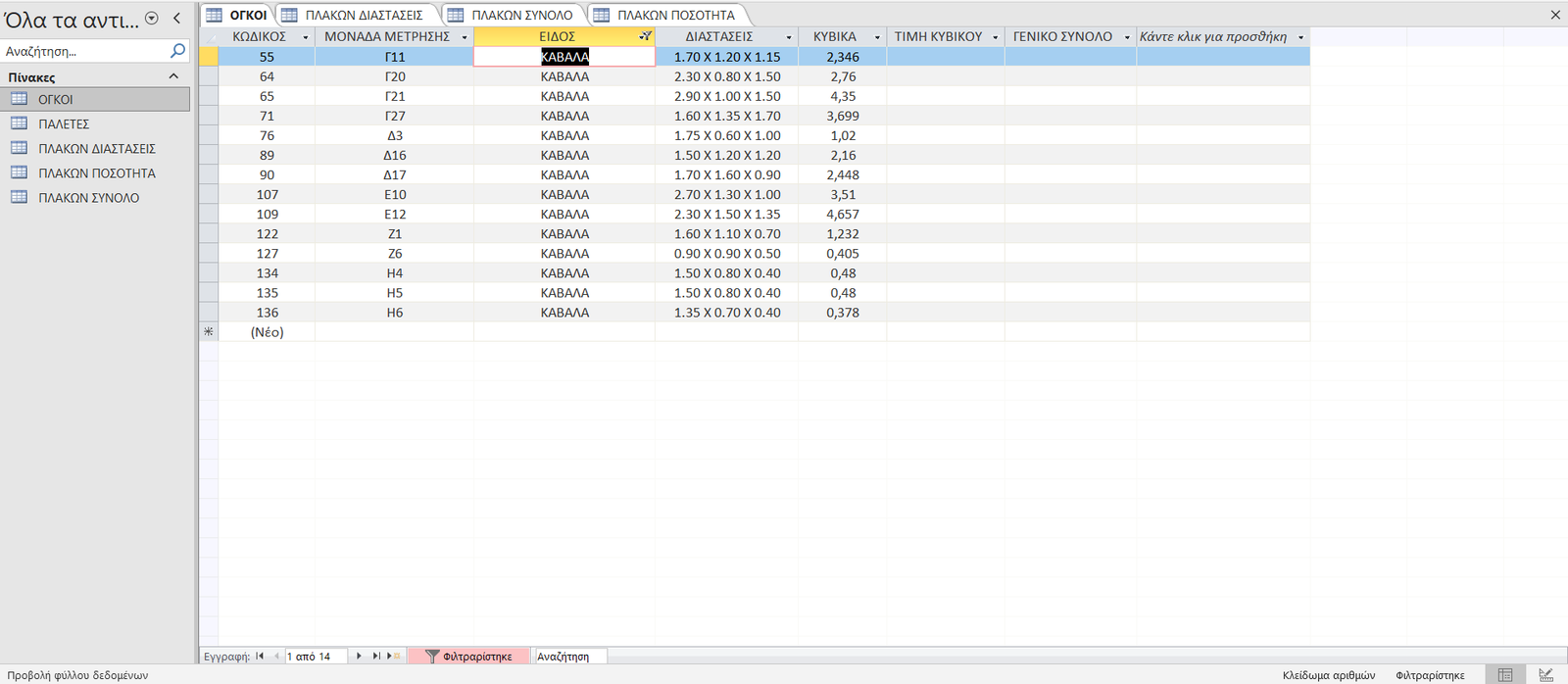Click the Κάντε κλικ για προσθήκη column
Viewport: 1568px width, 684px height.
point(1222,36)
